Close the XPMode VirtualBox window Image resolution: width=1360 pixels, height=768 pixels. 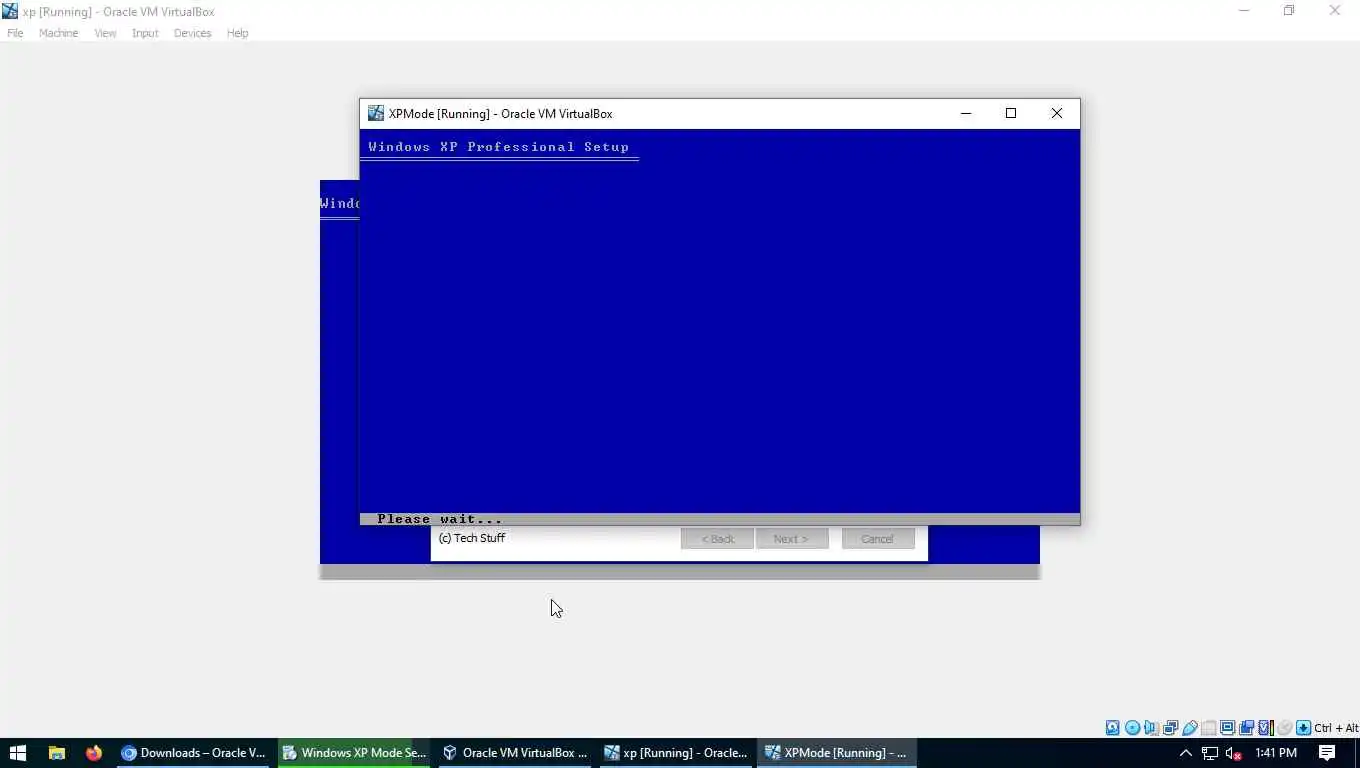coord(1057,113)
